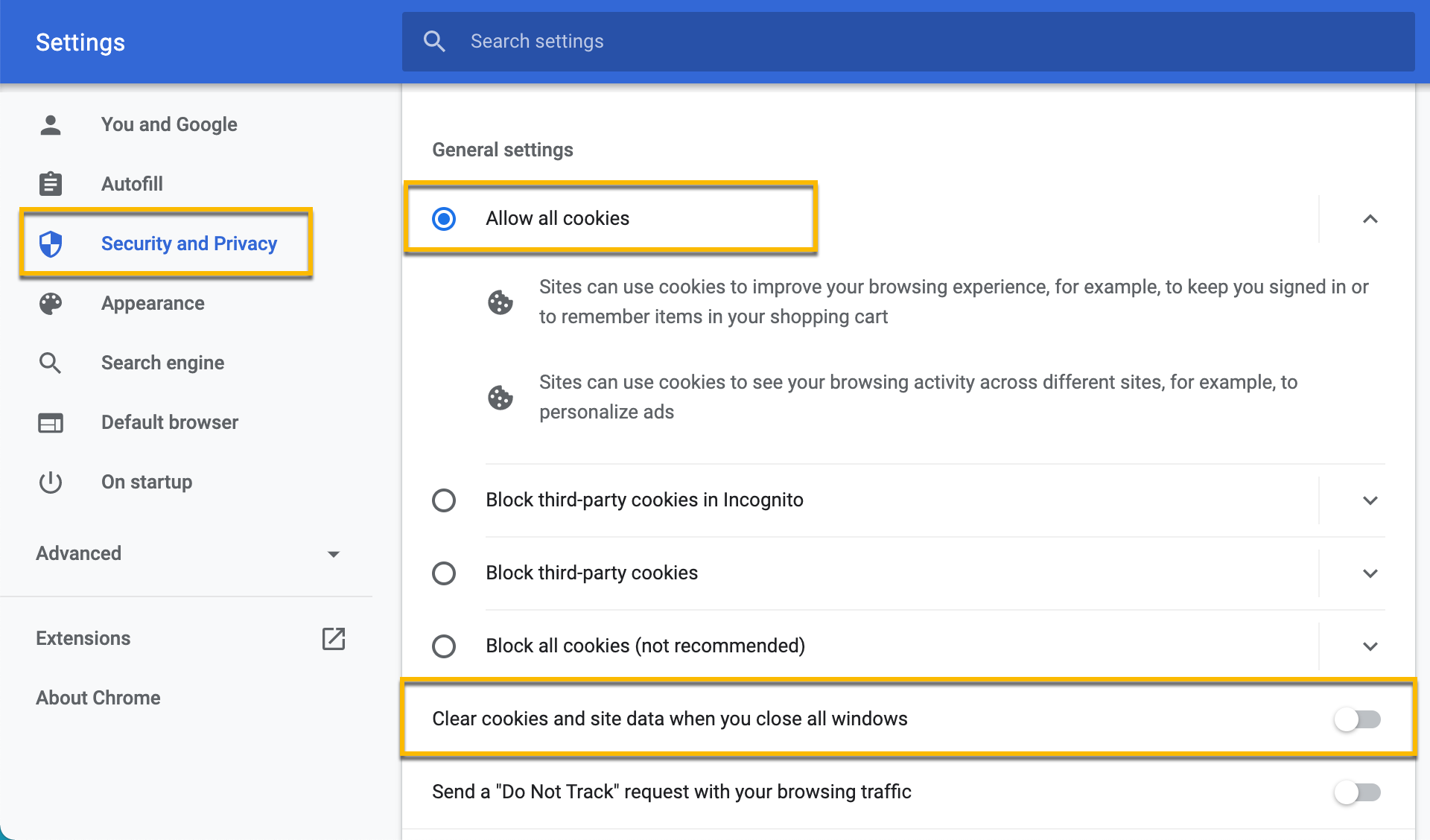Expand Block third-party cookies in Incognito details
The width and height of the screenshot is (1430, 840).
click(1370, 500)
